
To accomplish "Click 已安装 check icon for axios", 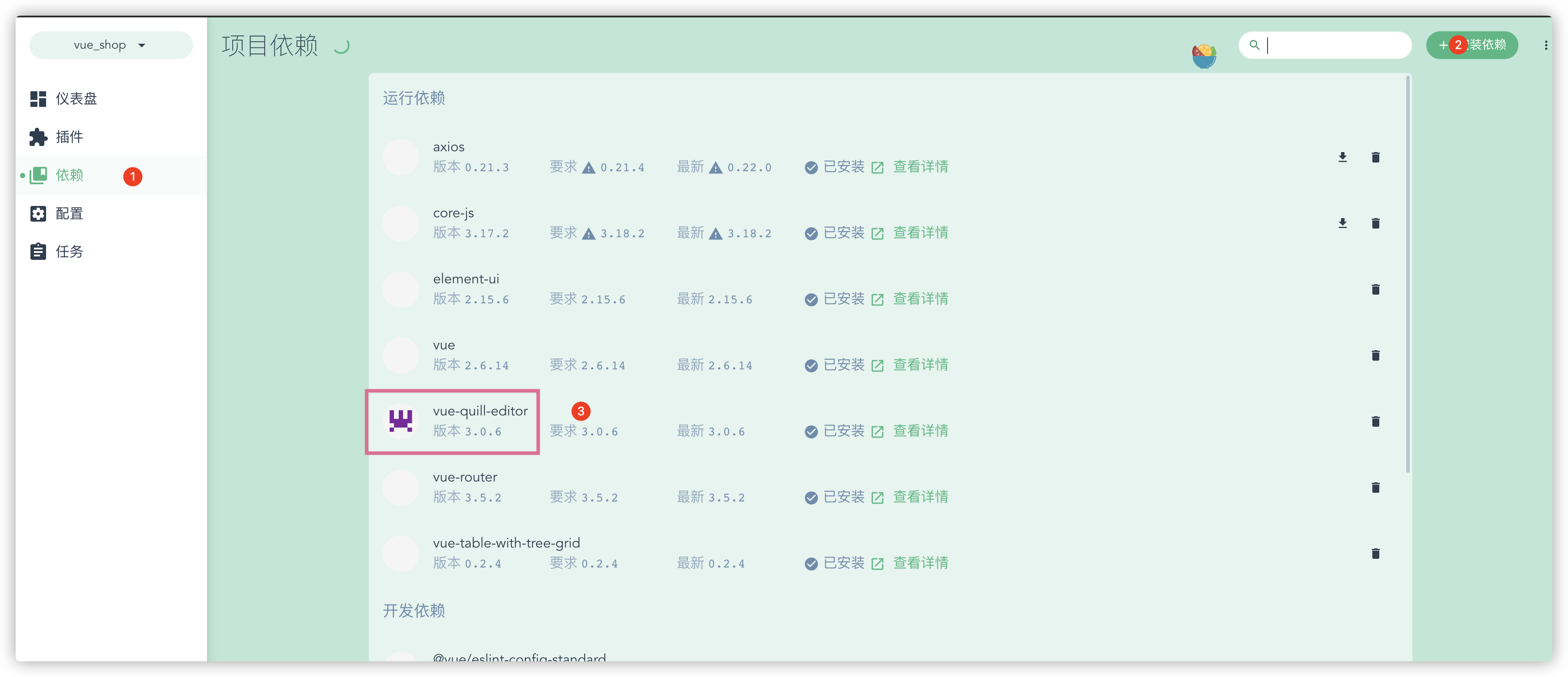I will 811,168.
